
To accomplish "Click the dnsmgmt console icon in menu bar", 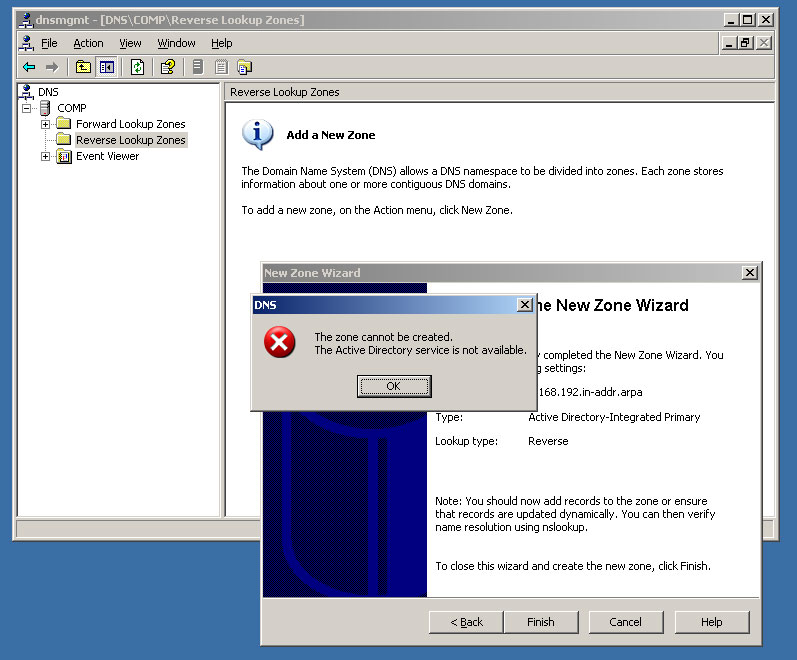I will 26,43.
